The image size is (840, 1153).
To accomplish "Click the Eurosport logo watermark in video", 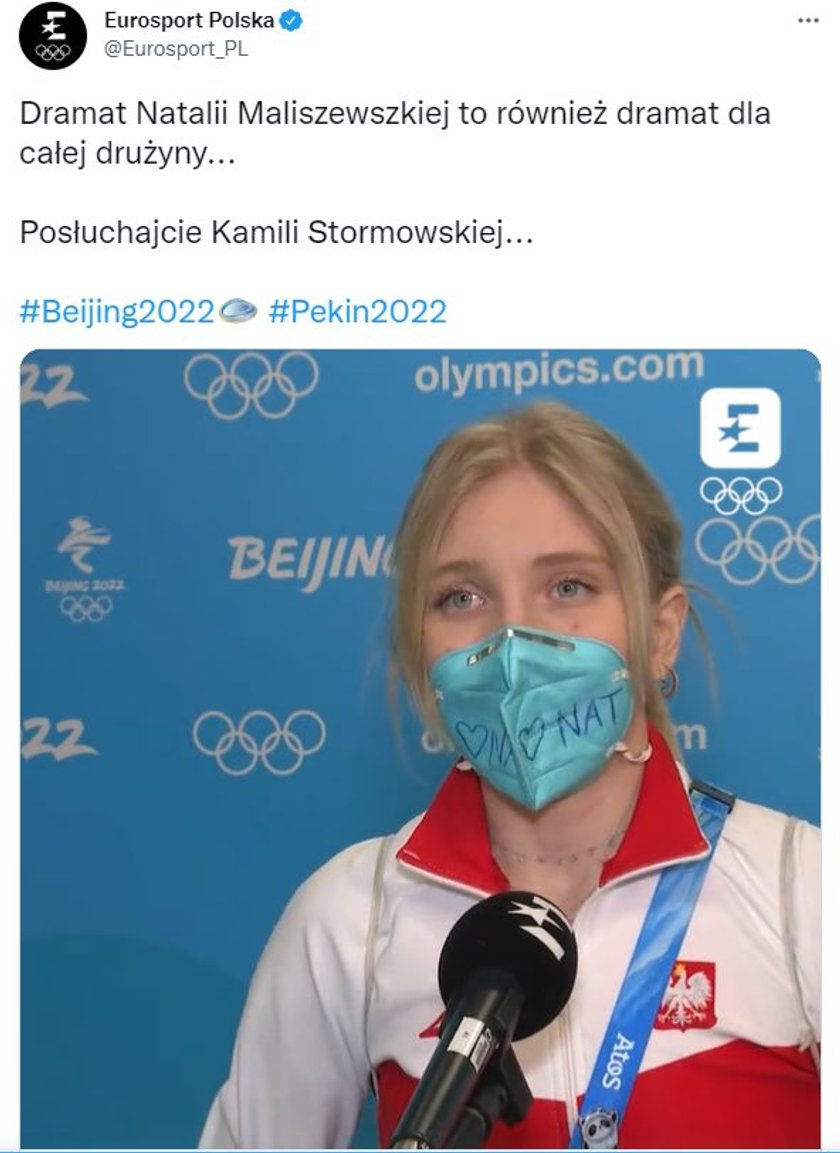I will 740,428.
